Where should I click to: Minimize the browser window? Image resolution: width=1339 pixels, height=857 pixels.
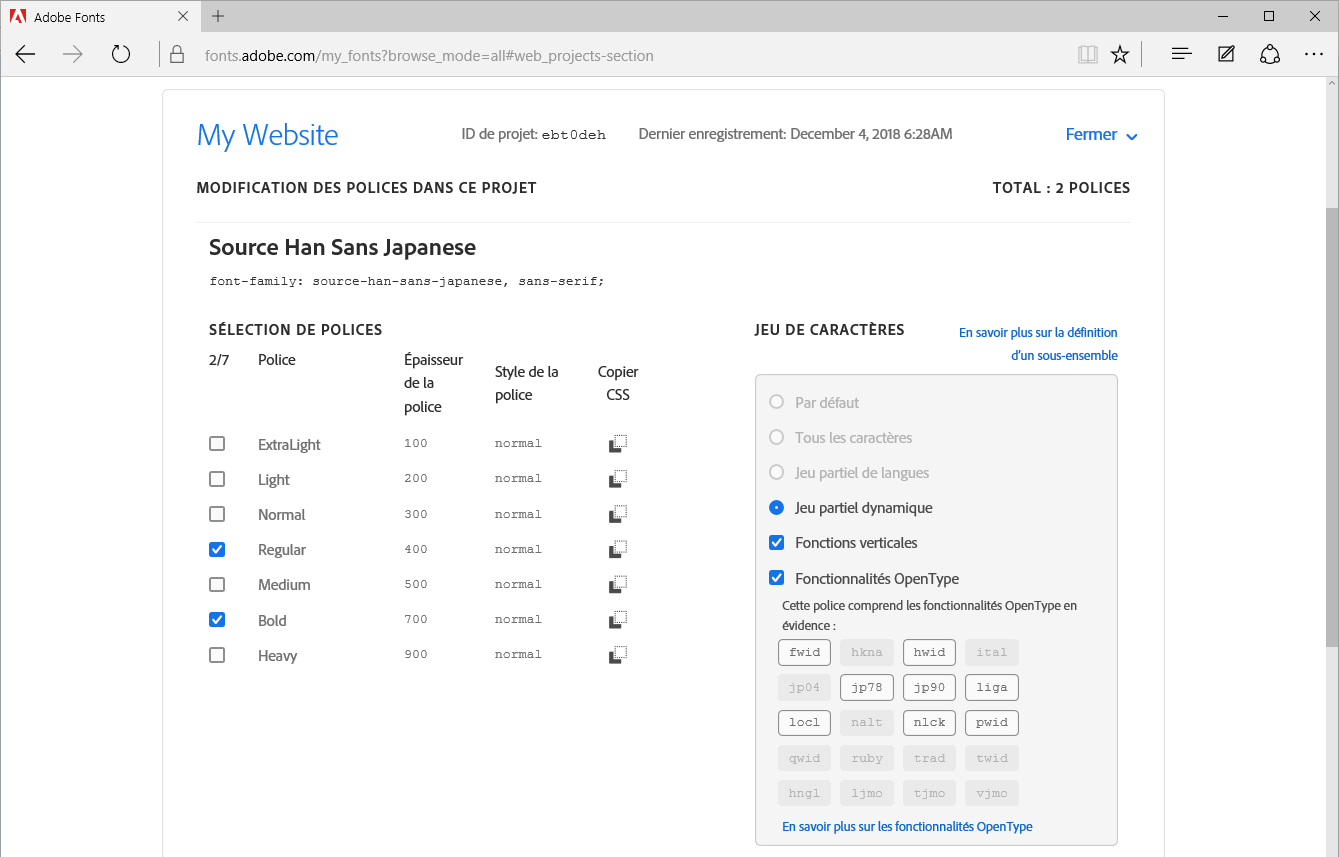point(1224,16)
